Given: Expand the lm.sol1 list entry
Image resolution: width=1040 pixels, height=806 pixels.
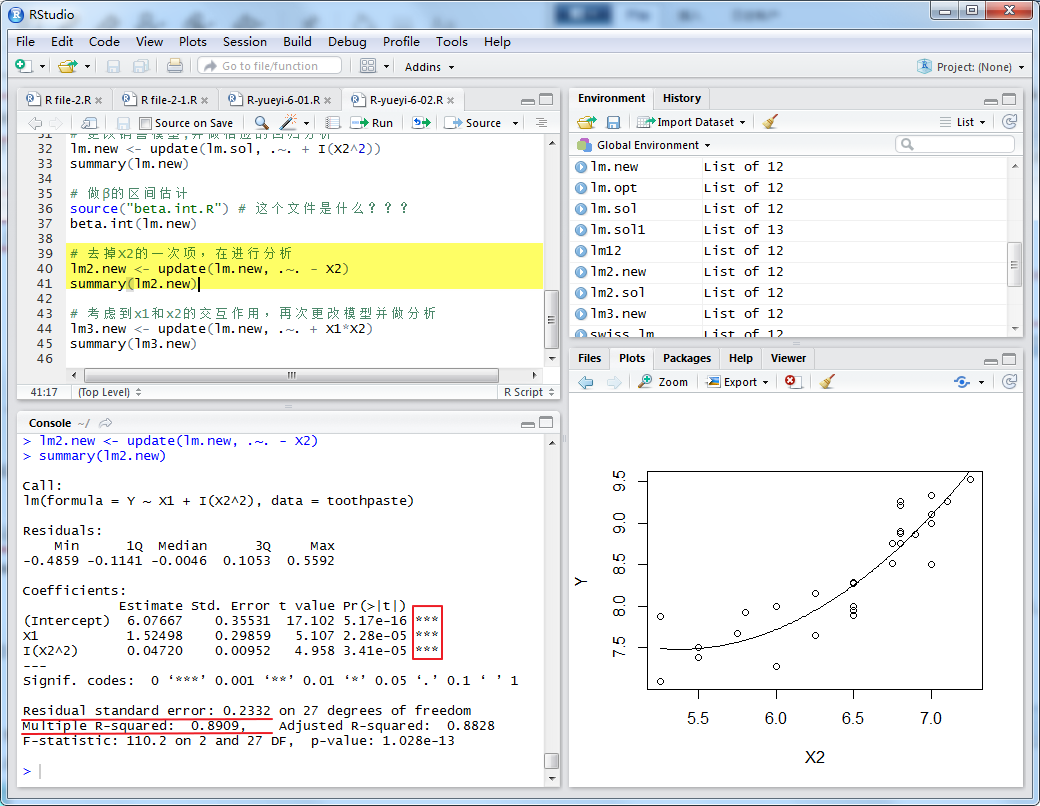Looking at the screenshot, I should tap(581, 230).
